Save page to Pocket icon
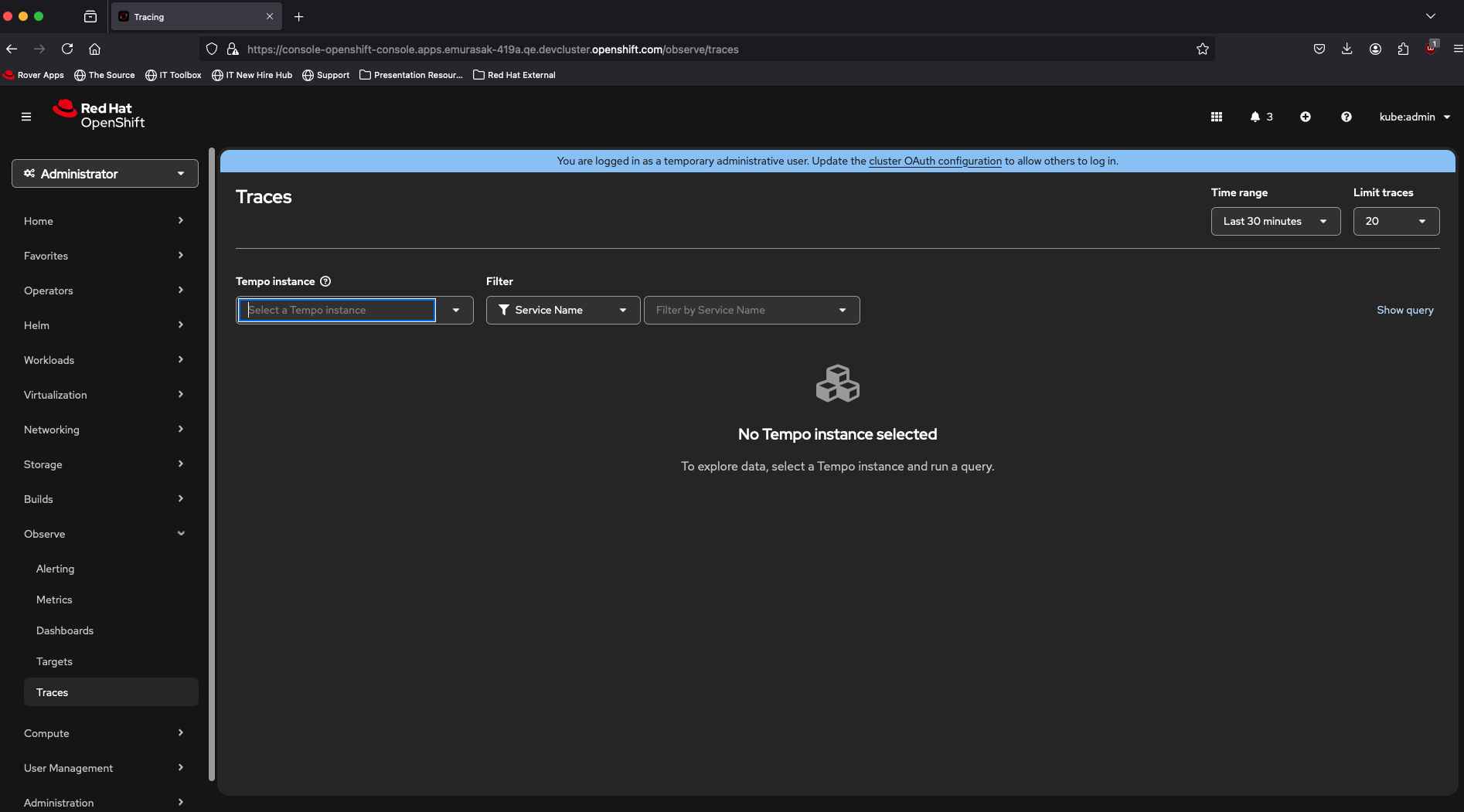Image resolution: width=1464 pixels, height=812 pixels. 1319,49
